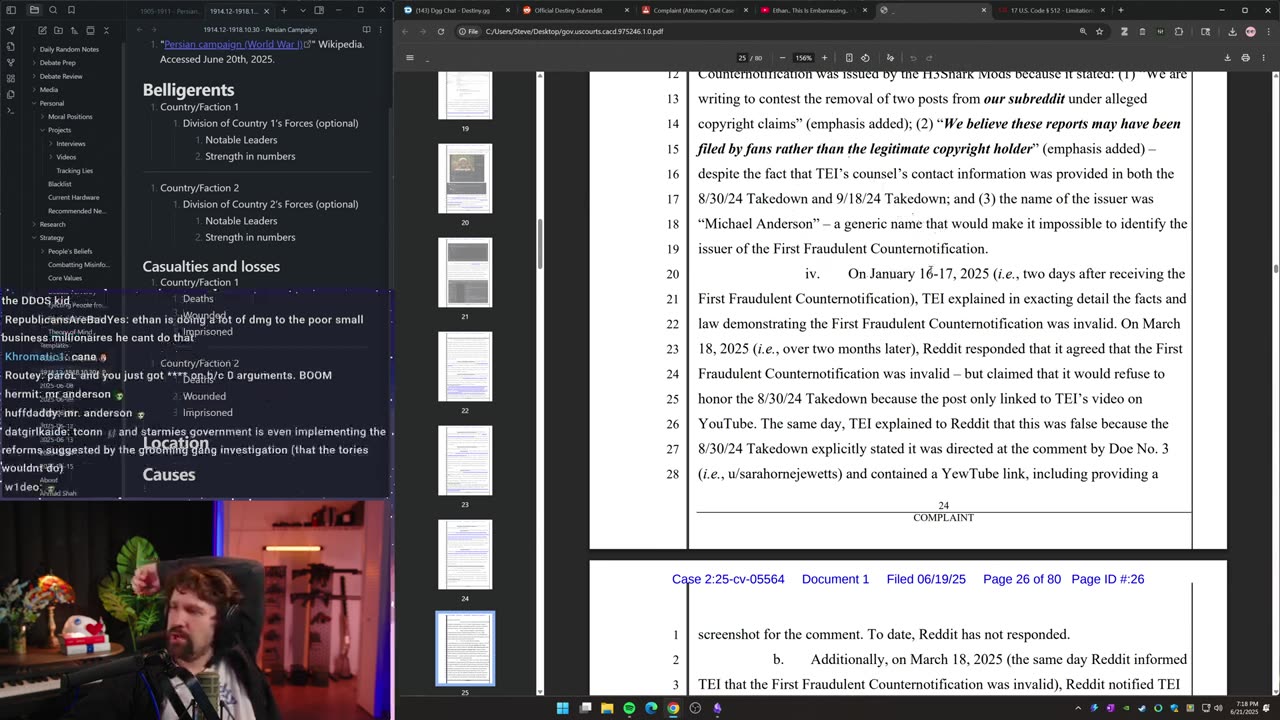
Task: Open the bookmarks panel in Obsidian
Action: 71,10
